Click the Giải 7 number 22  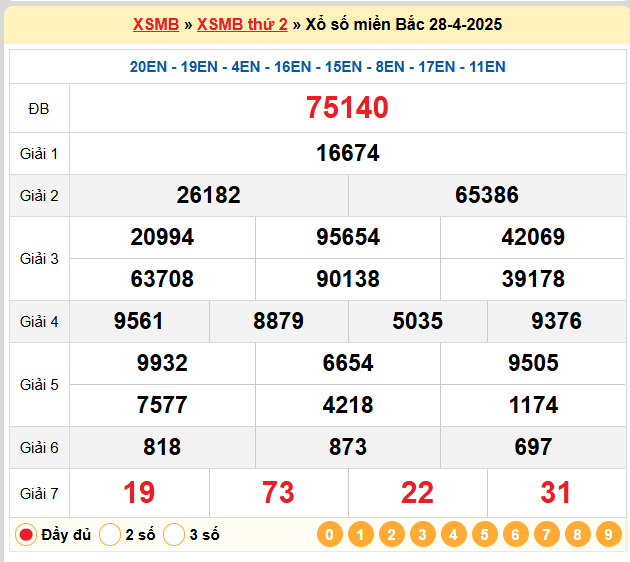(x=418, y=493)
